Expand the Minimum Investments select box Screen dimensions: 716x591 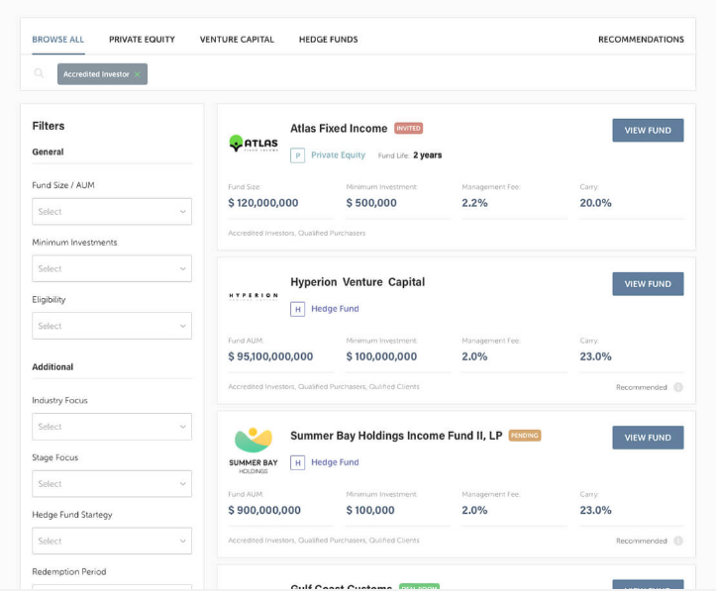tap(112, 269)
